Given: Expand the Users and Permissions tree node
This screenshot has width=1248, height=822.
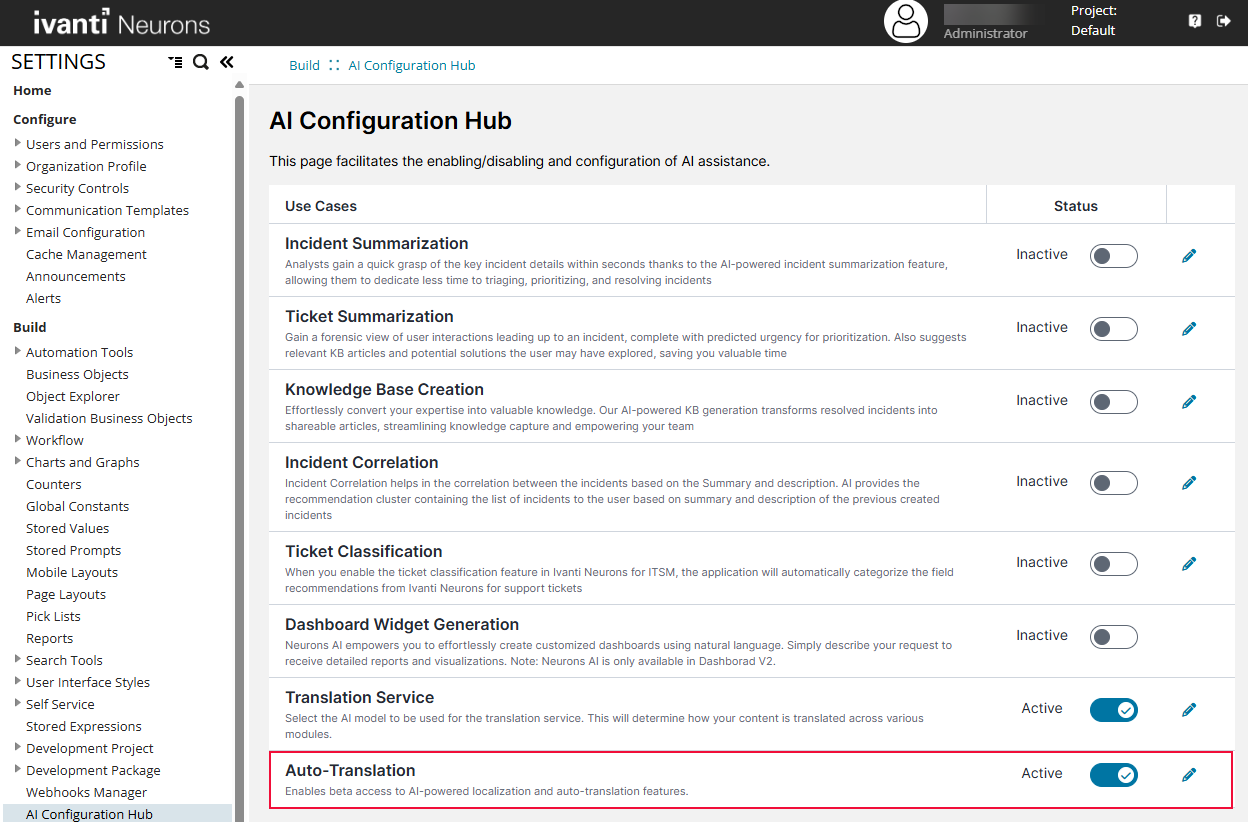Looking at the screenshot, I should pyautogui.click(x=18, y=143).
